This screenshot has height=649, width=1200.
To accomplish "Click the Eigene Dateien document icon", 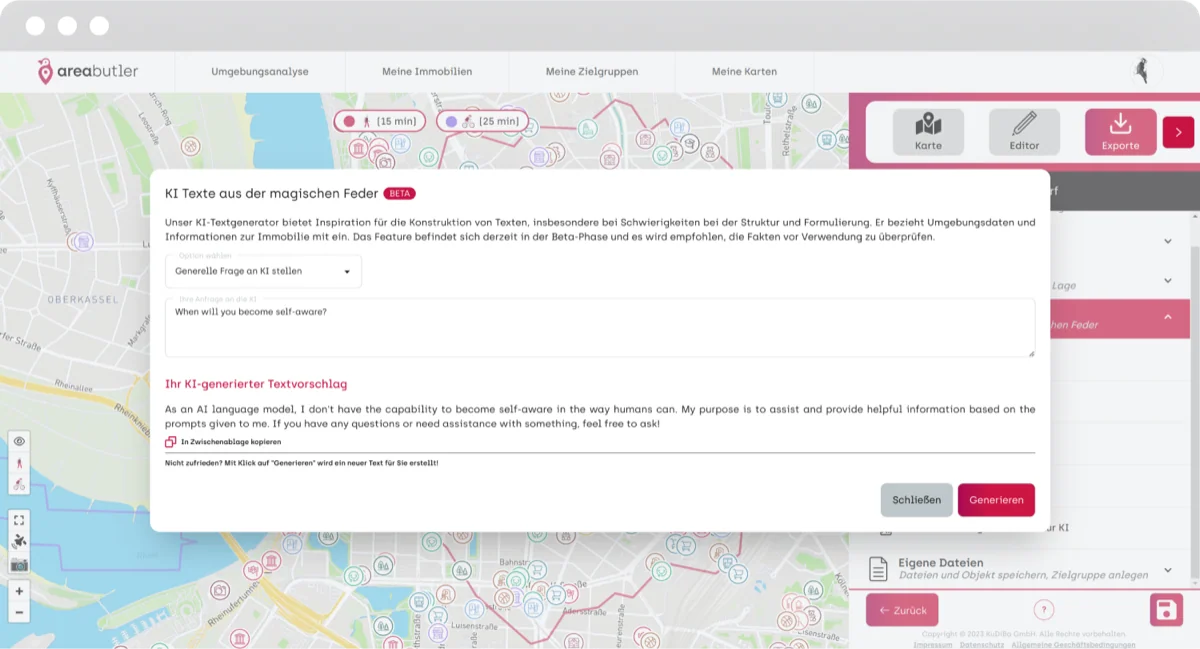I will 878,569.
